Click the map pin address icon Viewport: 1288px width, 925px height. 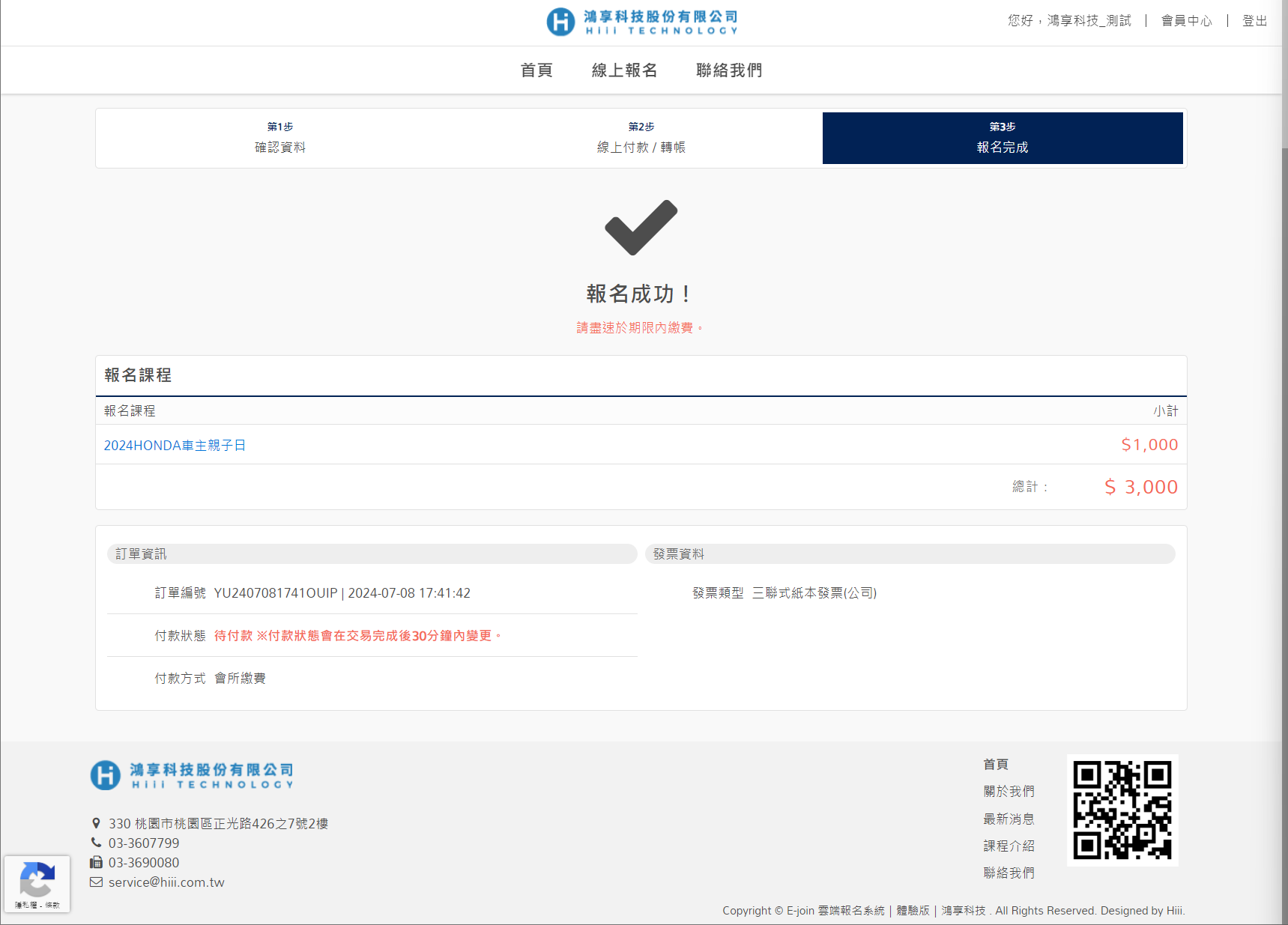pos(96,823)
